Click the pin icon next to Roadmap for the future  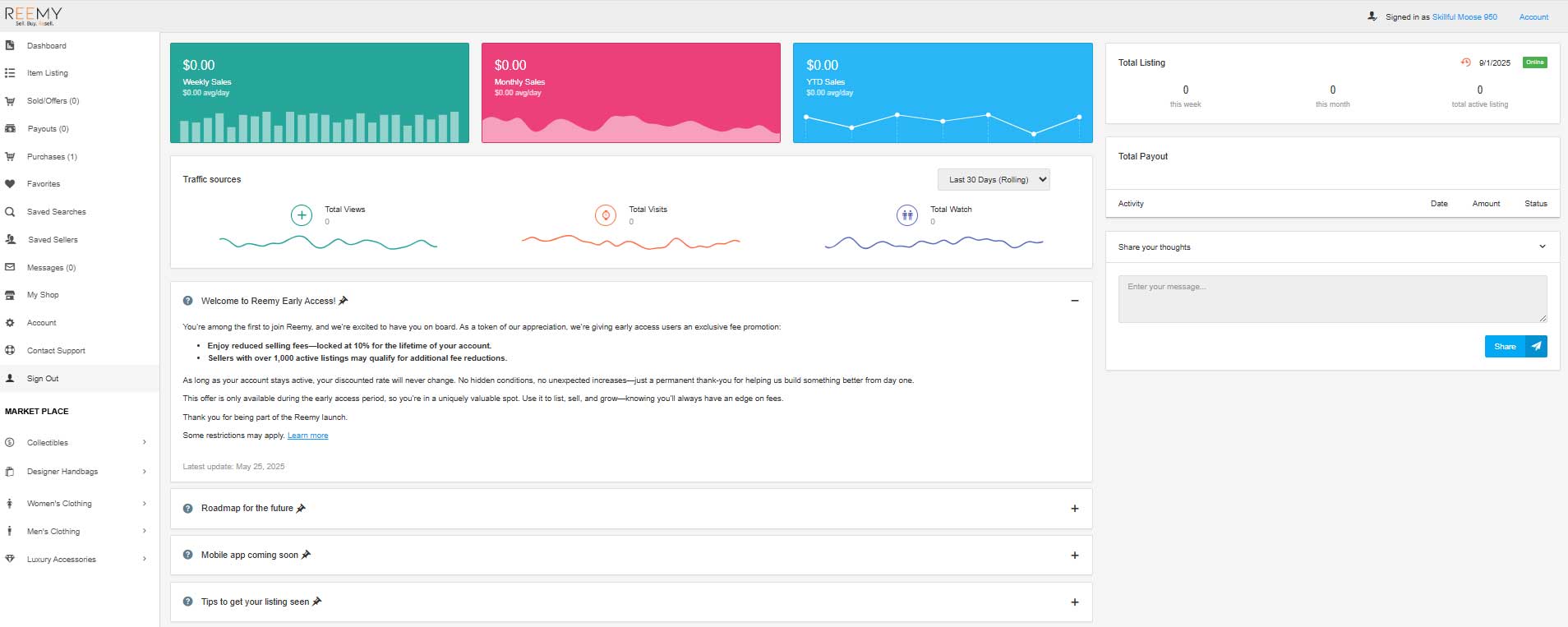pyautogui.click(x=301, y=508)
